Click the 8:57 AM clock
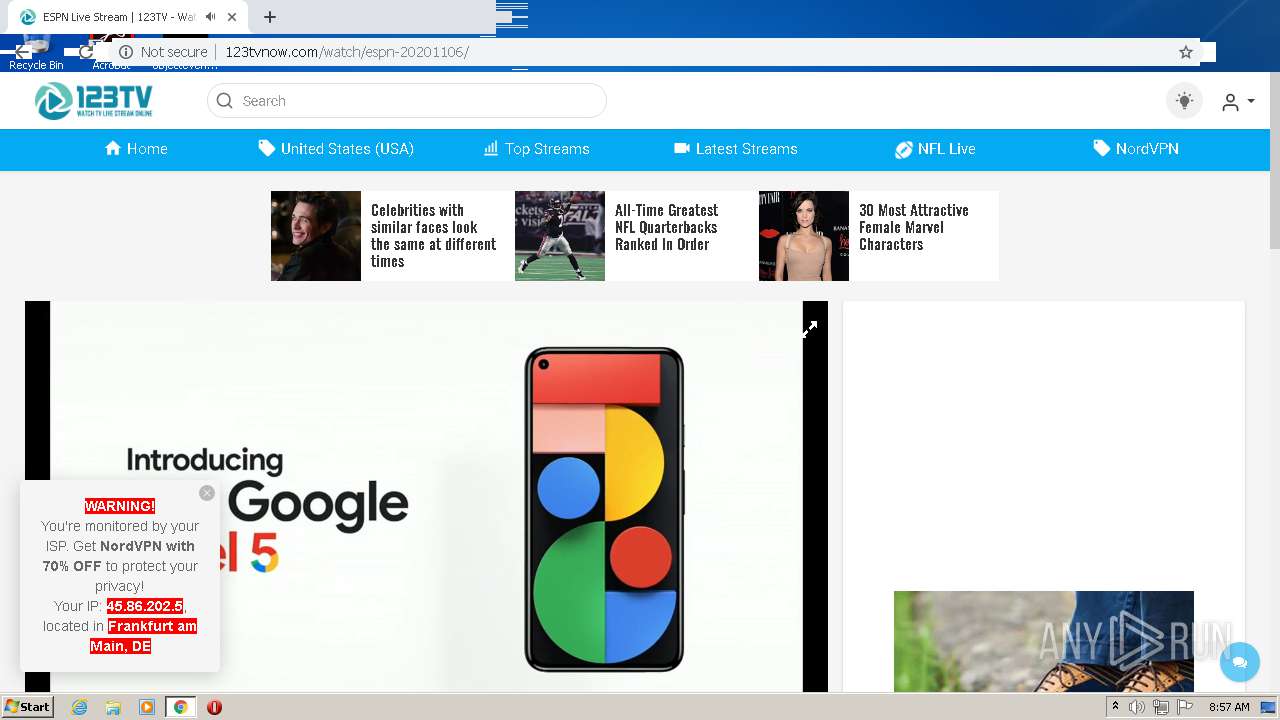The height and width of the screenshot is (720, 1280). (1229, 707)
